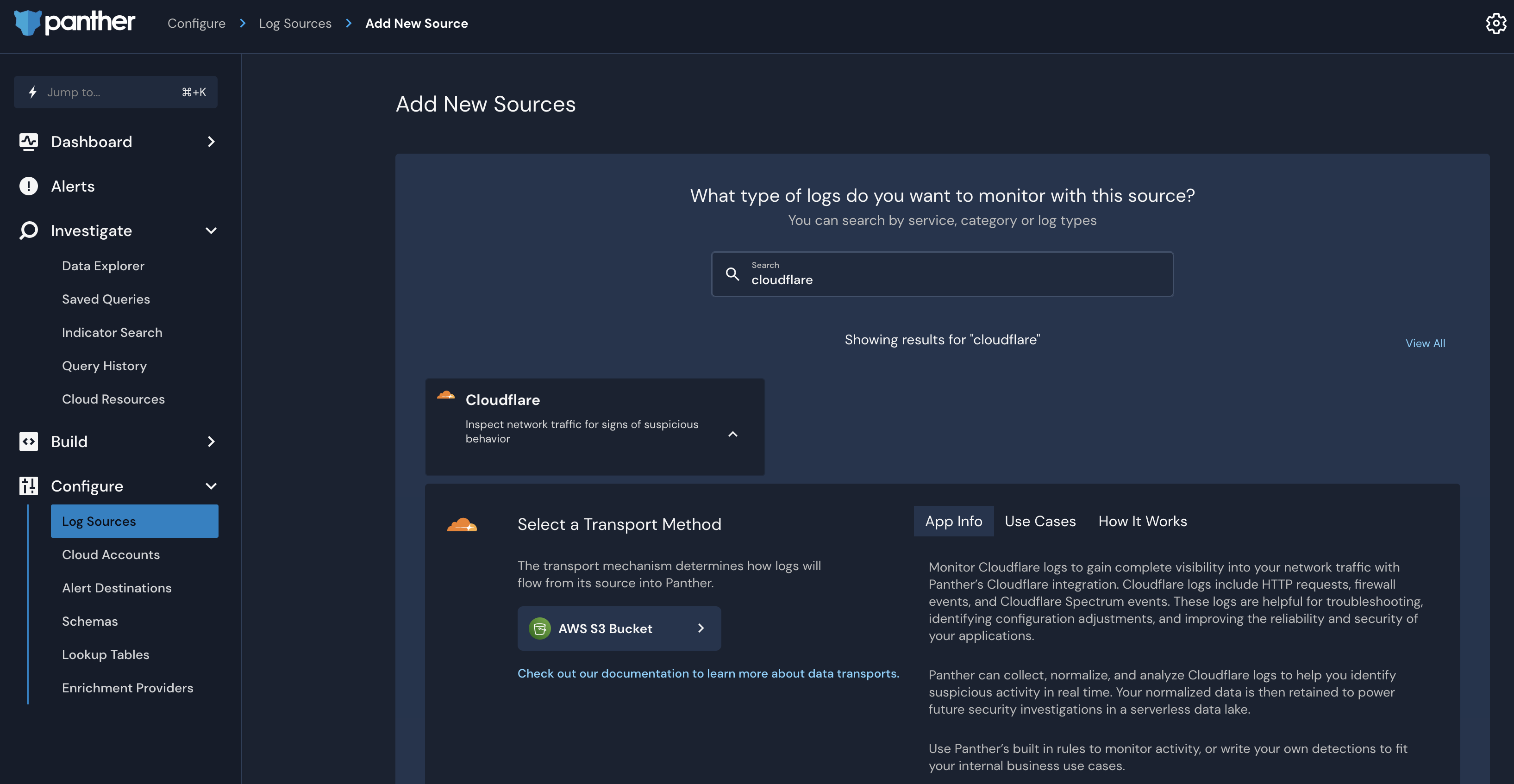Viewport: 1514px width, 784px height.
Task: Open Schemas page
Action: [x=89, y=621]
